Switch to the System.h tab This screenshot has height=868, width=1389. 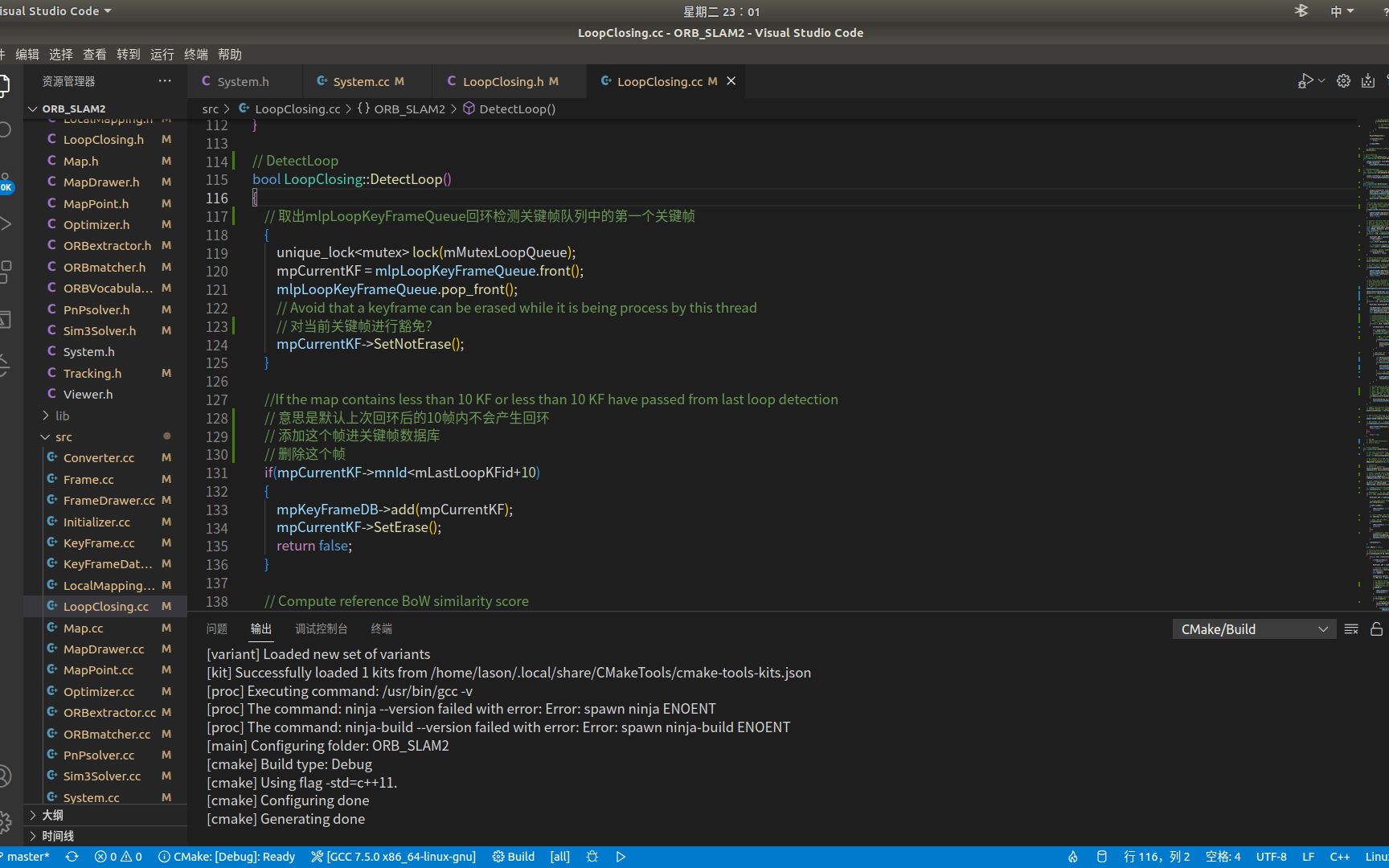tap(243, 81)
